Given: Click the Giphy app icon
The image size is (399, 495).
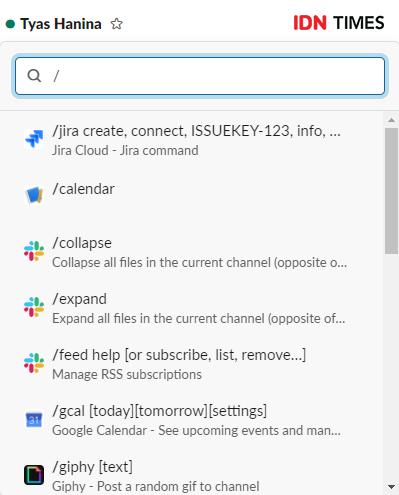Looking at the screenshot, I should pos(34,475).
